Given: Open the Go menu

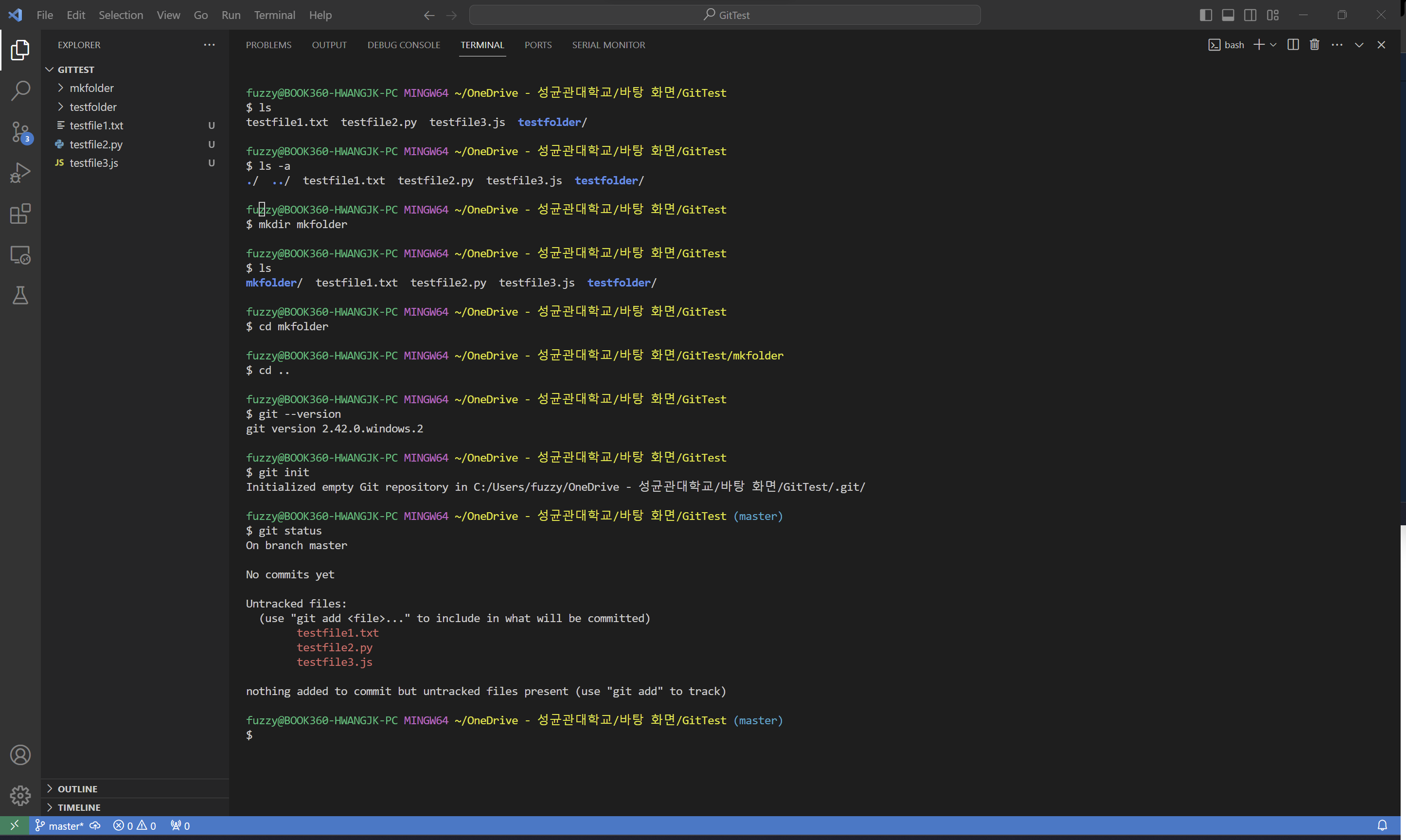Looking at the screenshot, I should [x=200, y=15].
